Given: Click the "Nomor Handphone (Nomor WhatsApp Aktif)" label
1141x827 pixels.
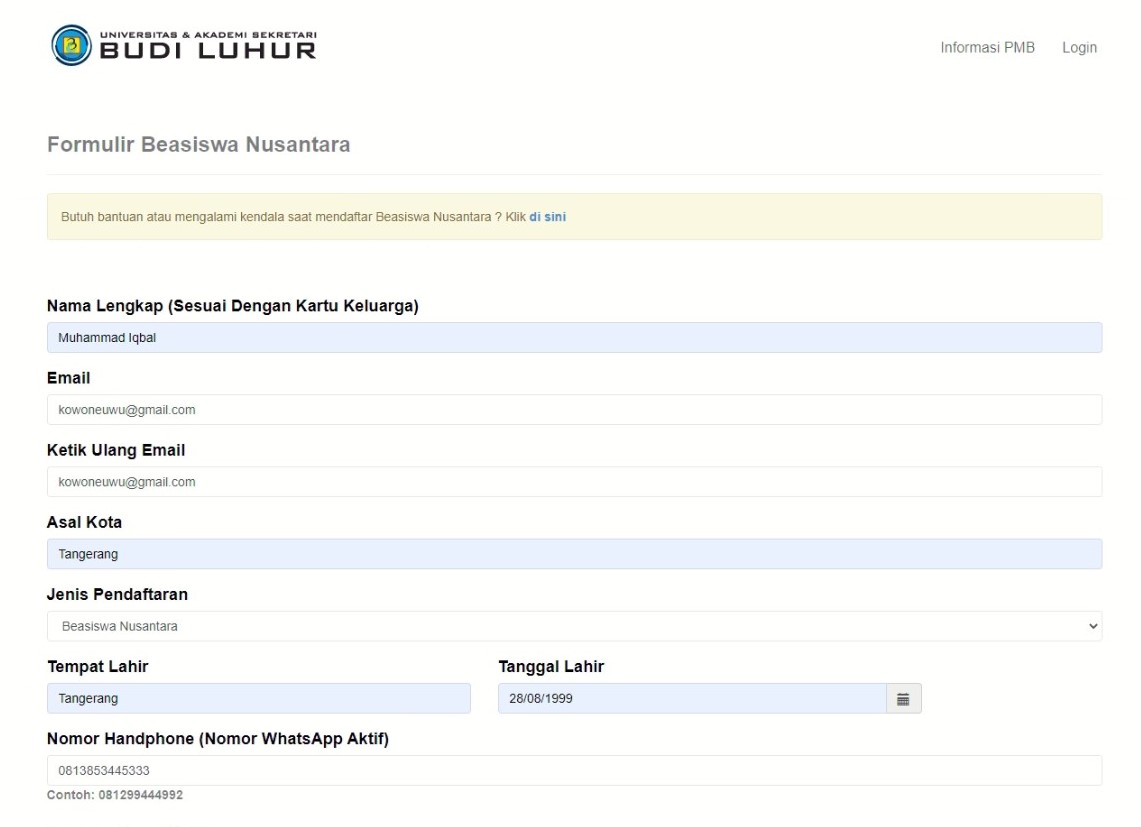Looking at the screenshot, I should [217, 739].
